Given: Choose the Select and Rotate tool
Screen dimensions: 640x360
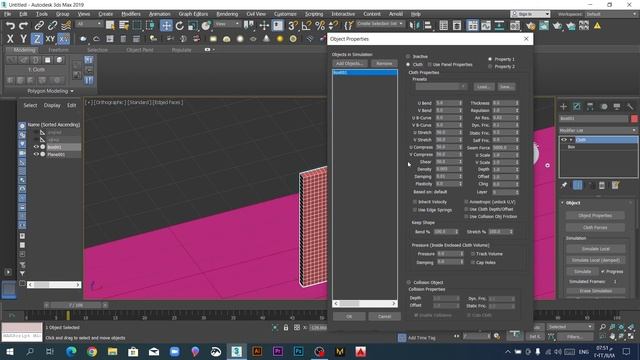Looking at the screenshot, I should click(x=180, y=26).
